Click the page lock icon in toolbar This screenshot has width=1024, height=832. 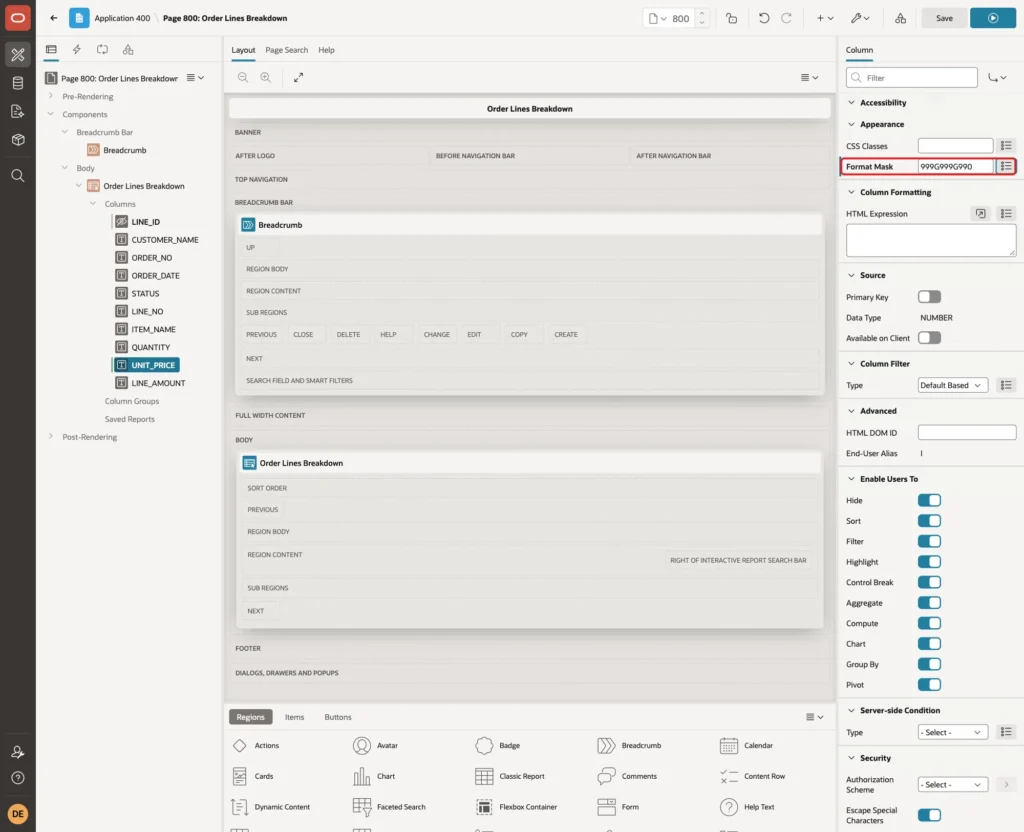click(731, 18)
